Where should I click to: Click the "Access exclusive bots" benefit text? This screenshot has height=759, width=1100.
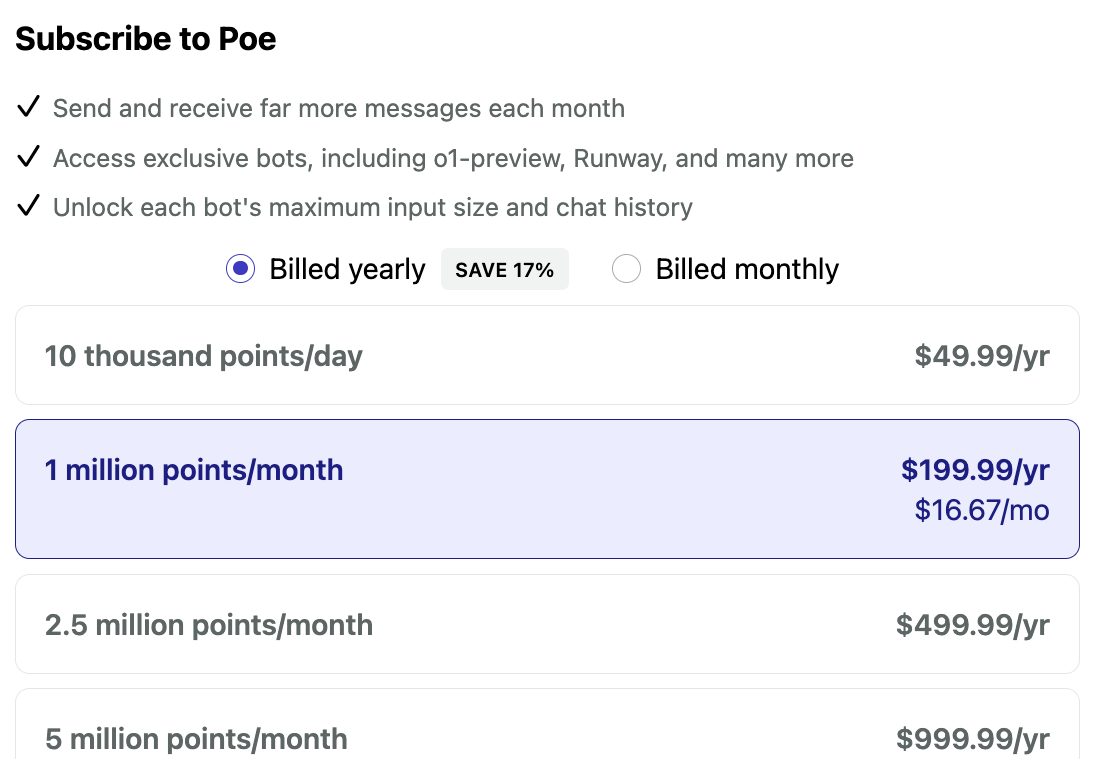click(453, 158)
